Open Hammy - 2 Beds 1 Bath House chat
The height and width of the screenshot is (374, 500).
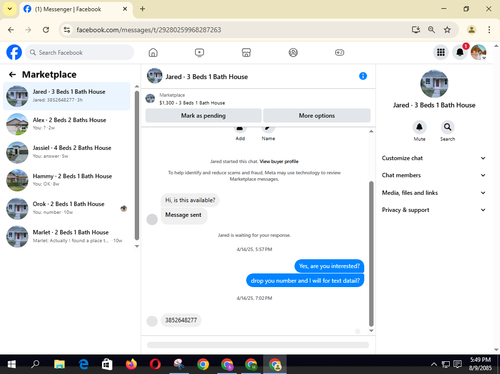[67, 180]
